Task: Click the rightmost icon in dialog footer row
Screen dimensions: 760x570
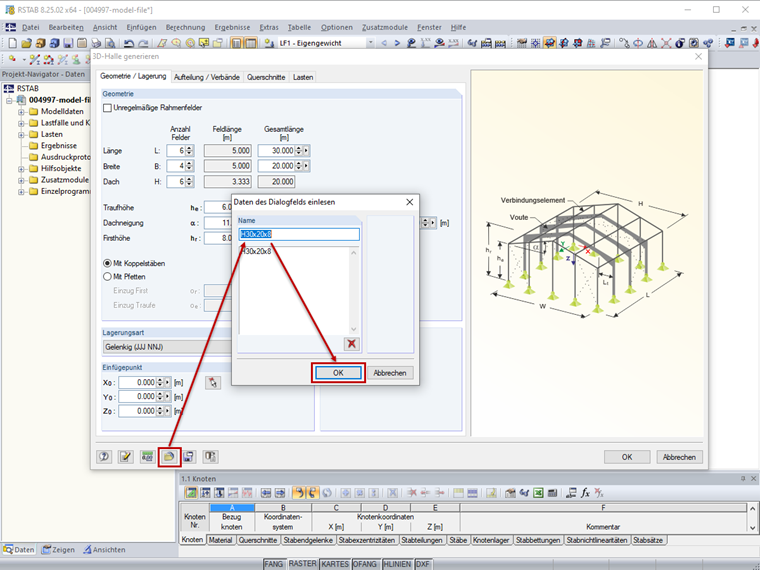Action: [210, 457]
